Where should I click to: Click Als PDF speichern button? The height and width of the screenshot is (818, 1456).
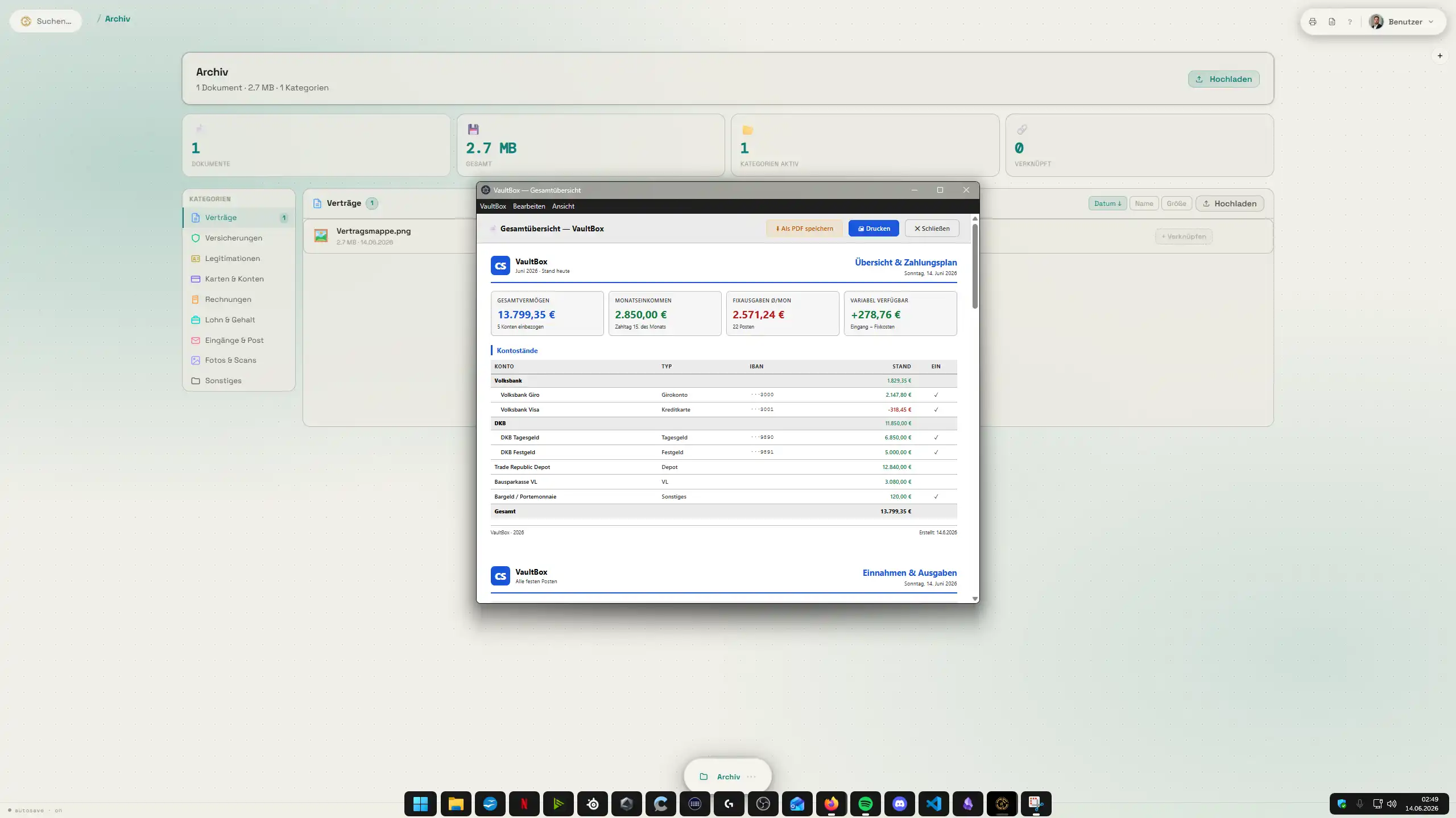pyautogui.click(x=804, y=229)
